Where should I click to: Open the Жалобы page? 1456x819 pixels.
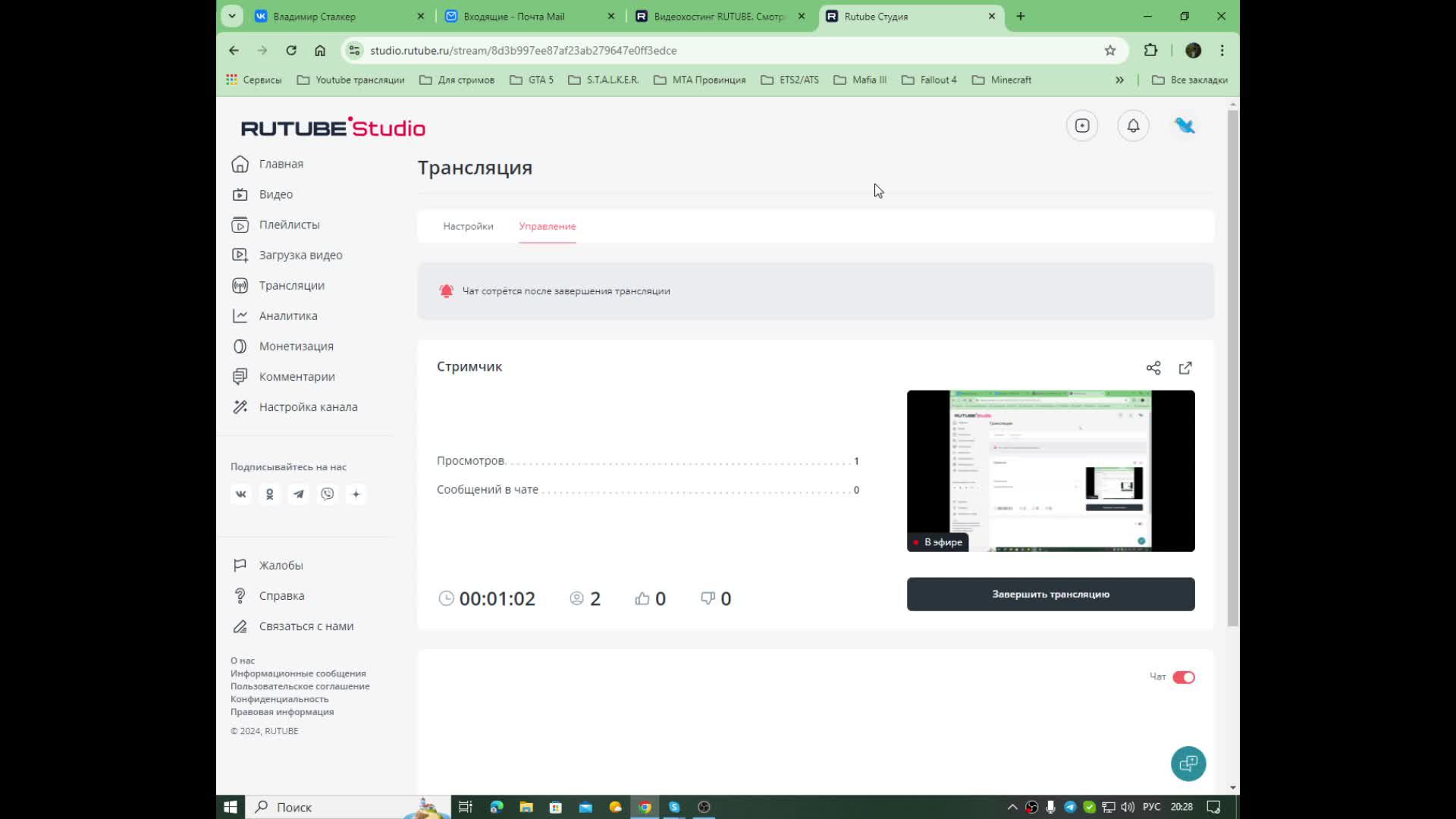[268, 565]
